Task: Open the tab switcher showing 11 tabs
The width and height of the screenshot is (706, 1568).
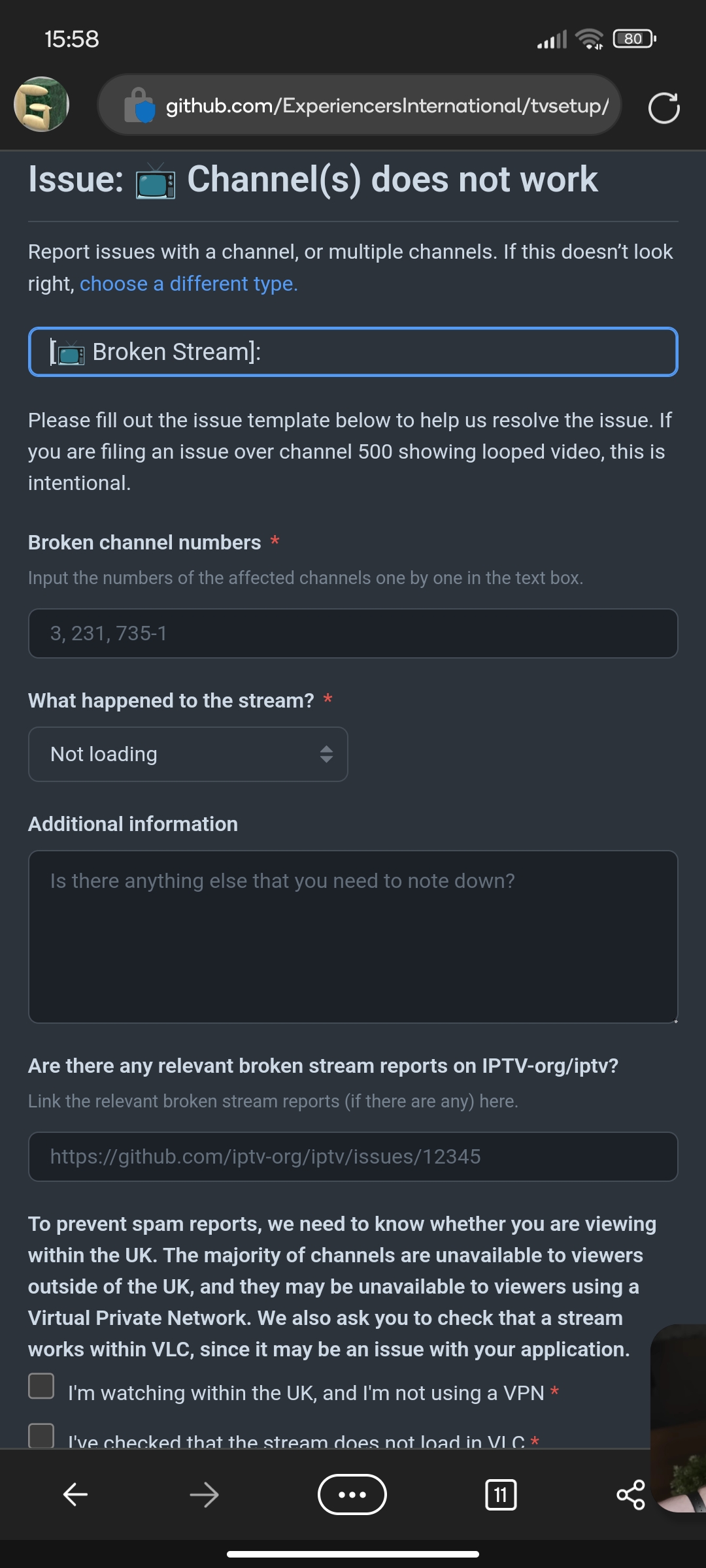Action: tap(501, 1494)
